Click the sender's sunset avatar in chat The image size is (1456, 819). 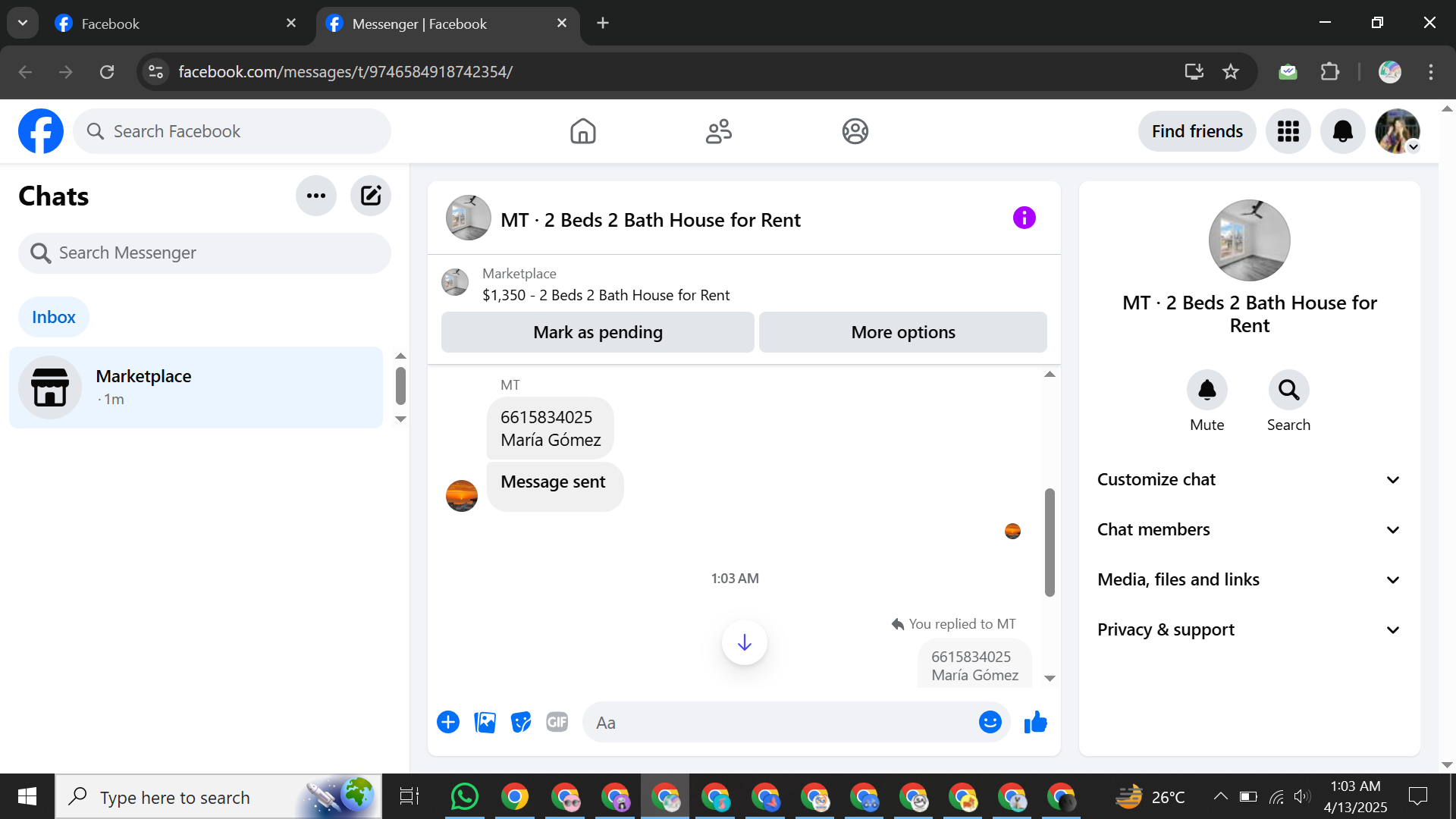pyautogui.click(x=462, y=496)
